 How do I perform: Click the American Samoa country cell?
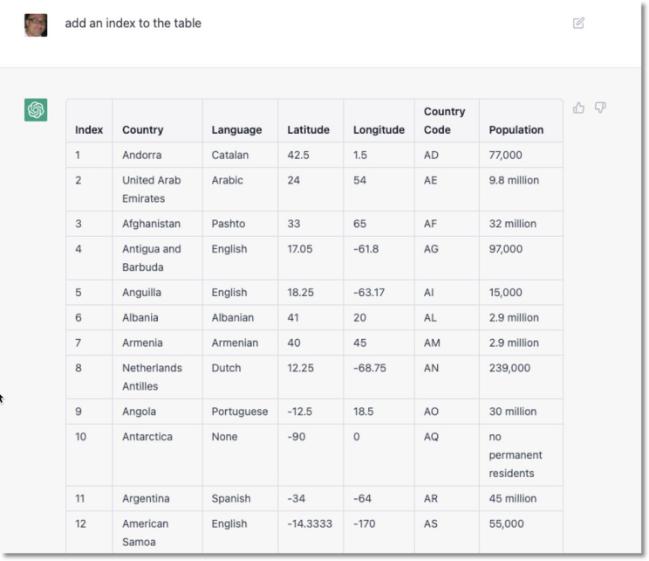(146, 532)
